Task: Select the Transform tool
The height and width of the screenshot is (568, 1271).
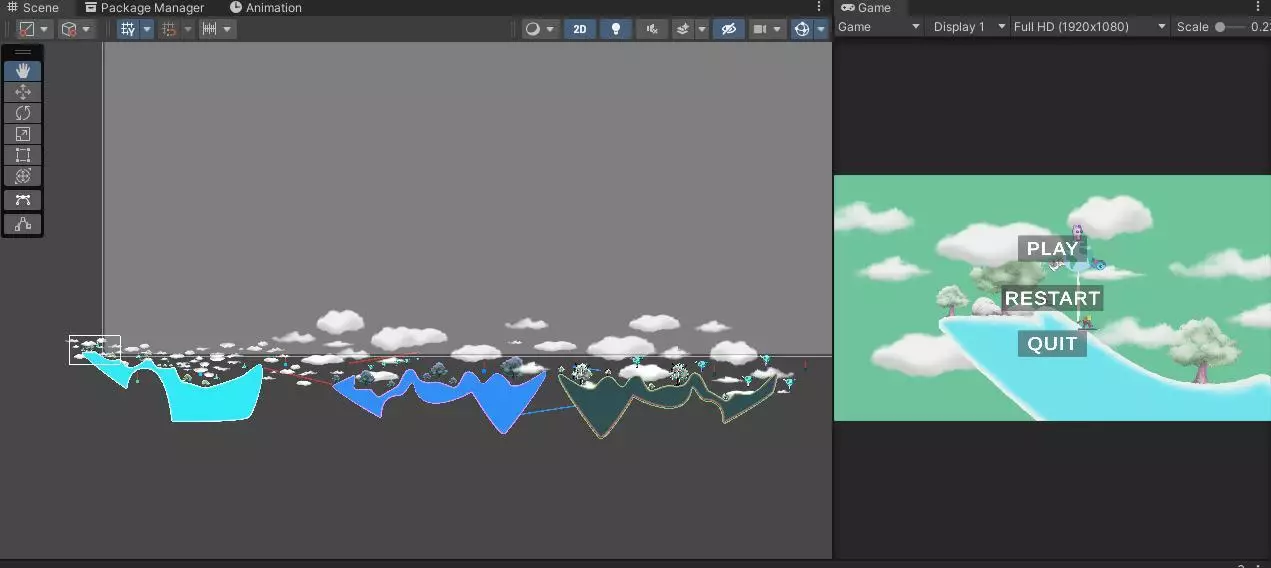Action: point(22,176)
